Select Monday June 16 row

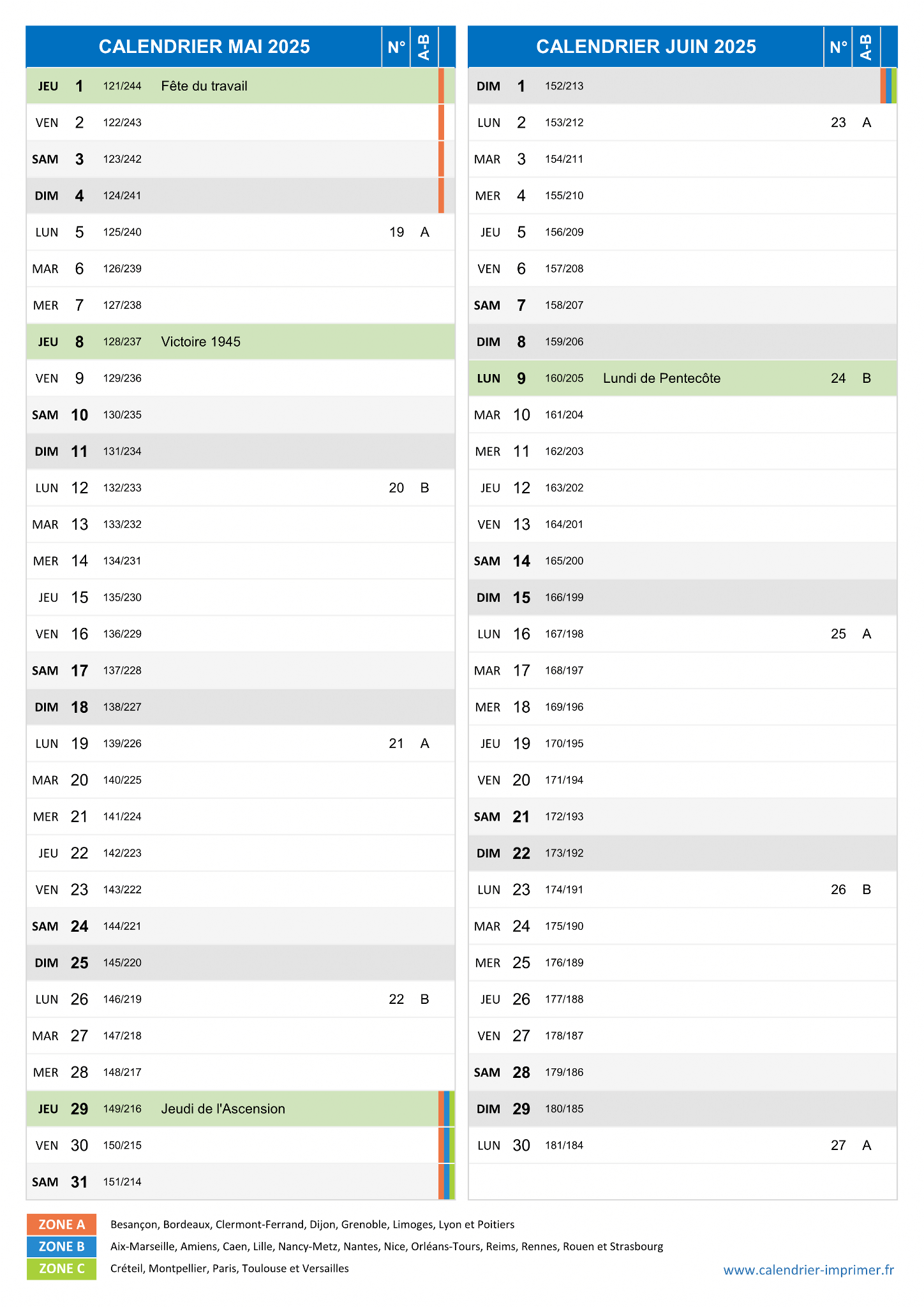point(683,634)
